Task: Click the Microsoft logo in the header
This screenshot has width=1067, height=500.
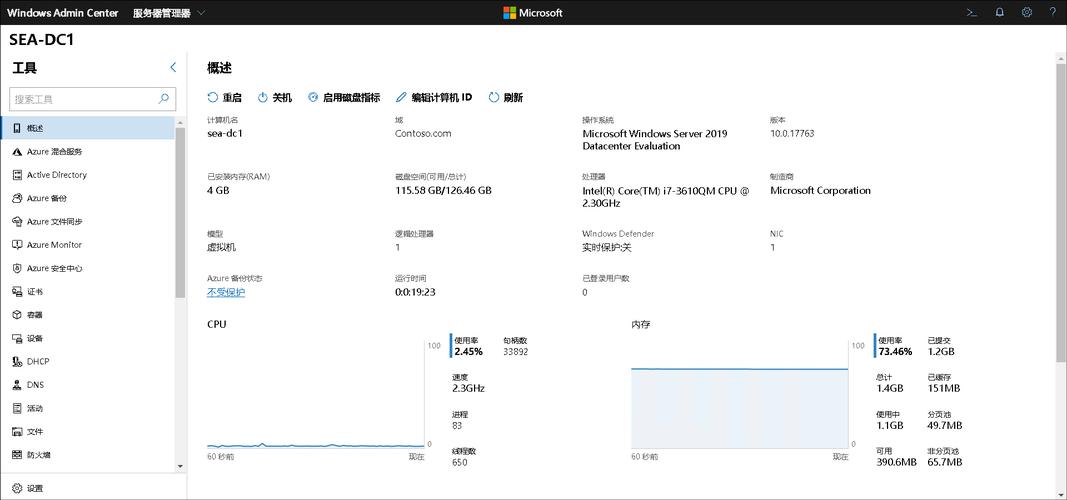Action: (x=533, y=12)
